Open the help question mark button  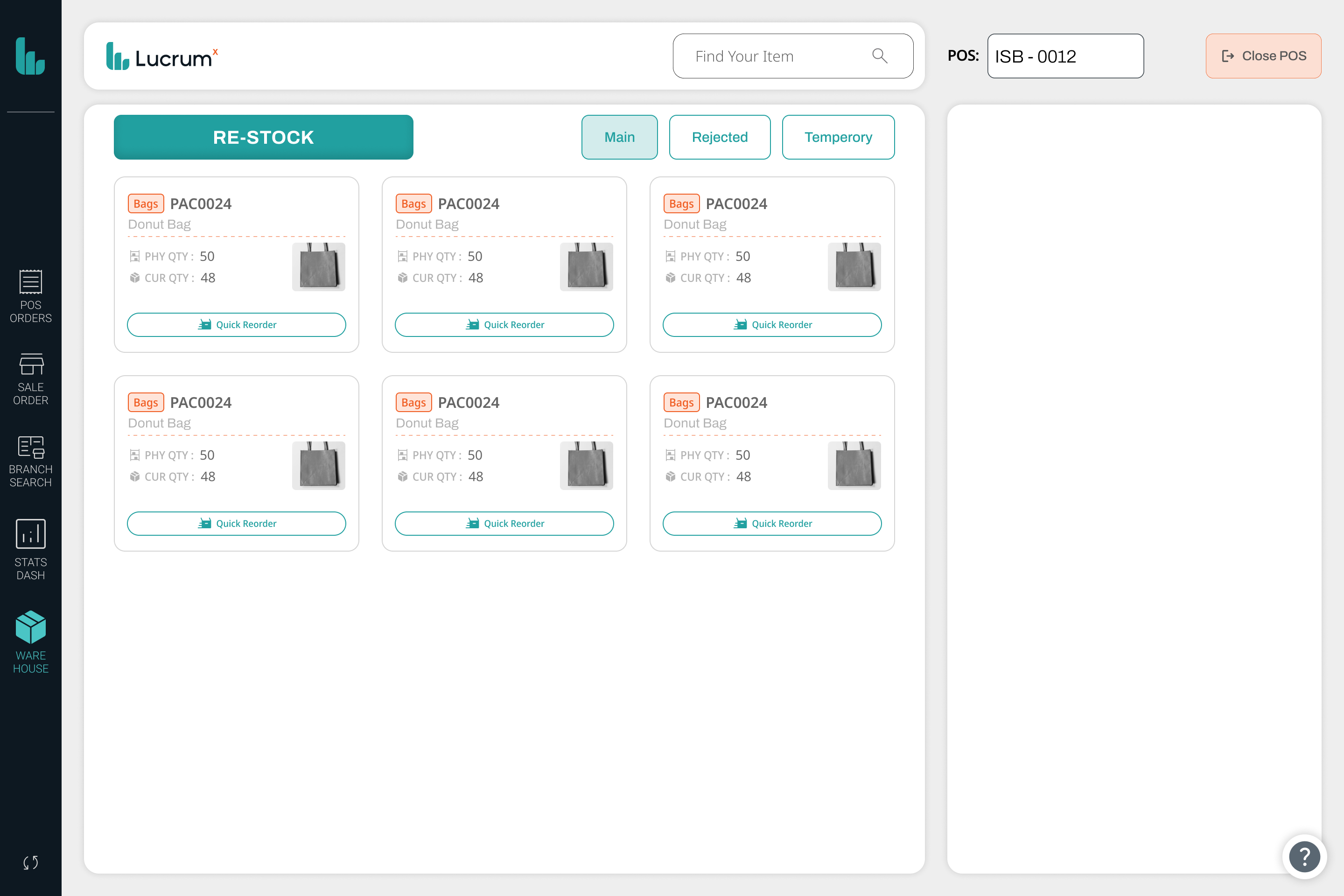pos(1304,856)
